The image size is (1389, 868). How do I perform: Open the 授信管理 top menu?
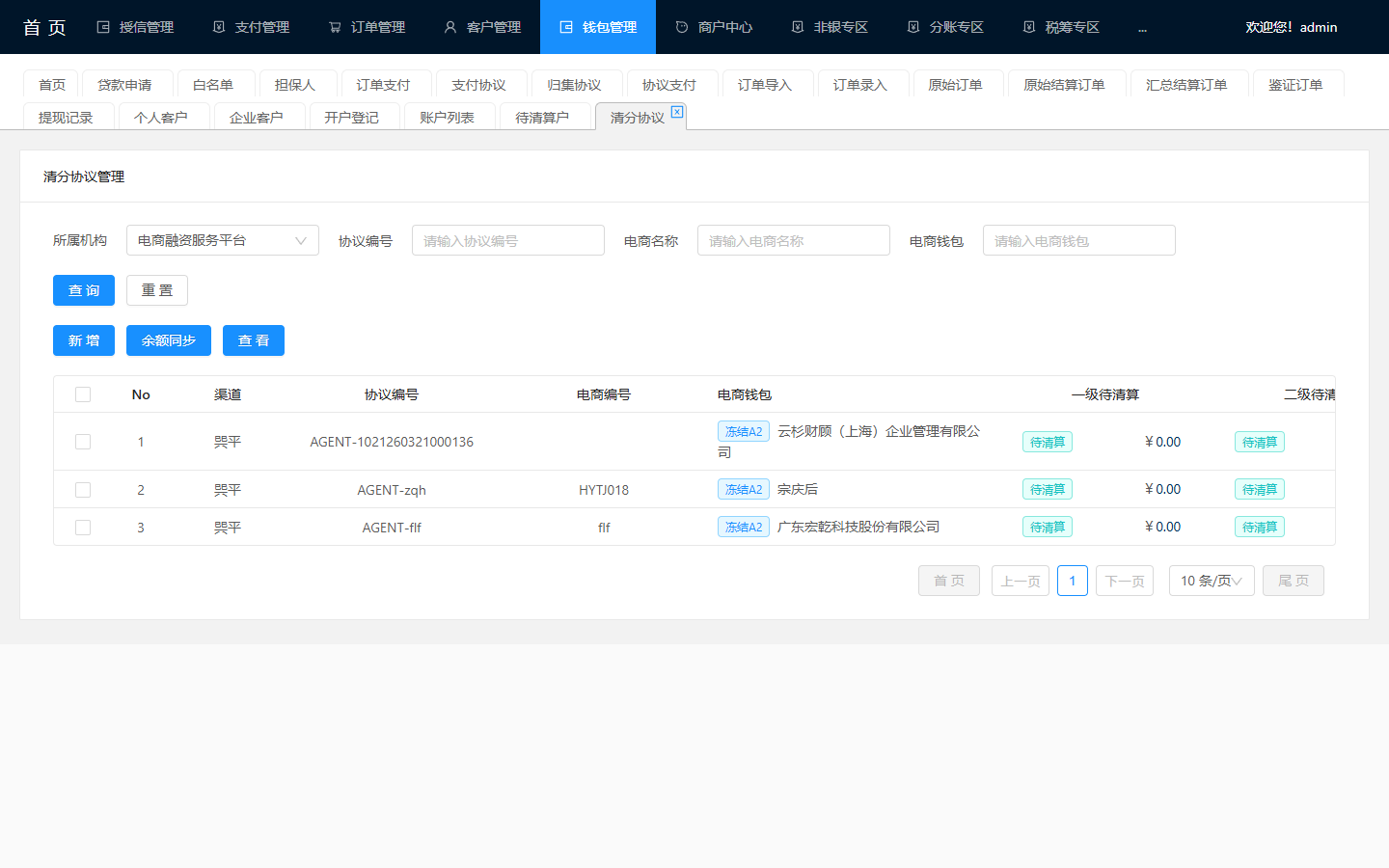click(135, 27)
